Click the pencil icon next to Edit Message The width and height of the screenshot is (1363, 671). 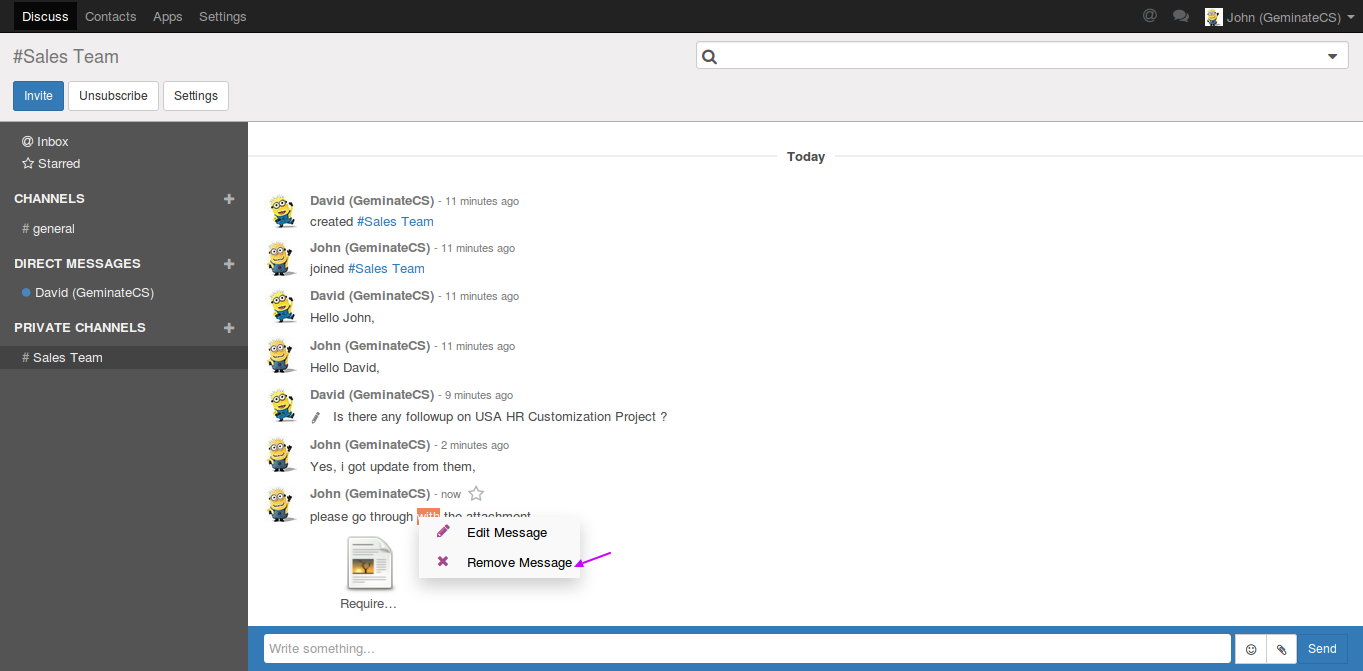click(443, 532)
